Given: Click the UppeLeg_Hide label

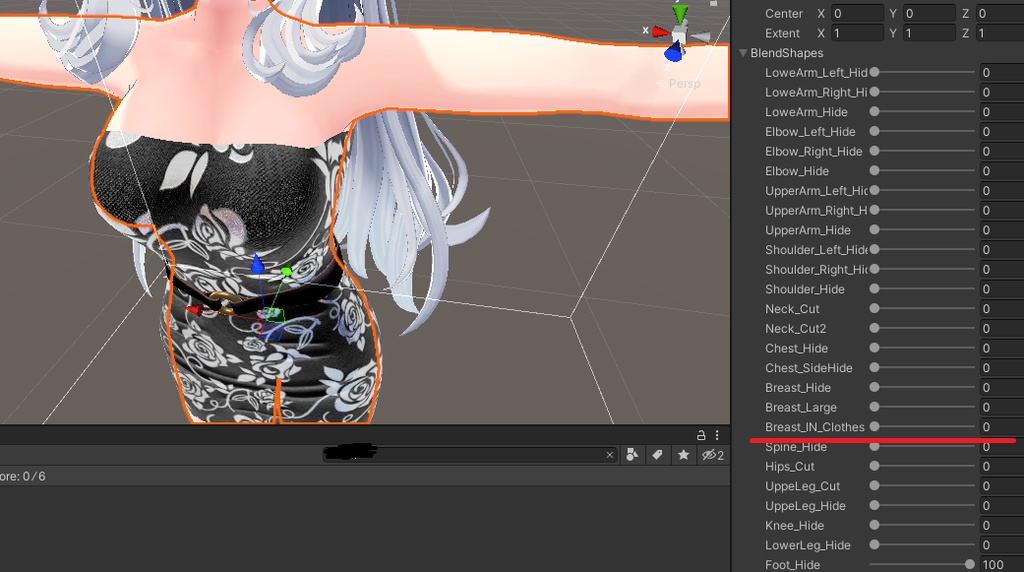Looking at the screenshot, I should tap(805, 506).
